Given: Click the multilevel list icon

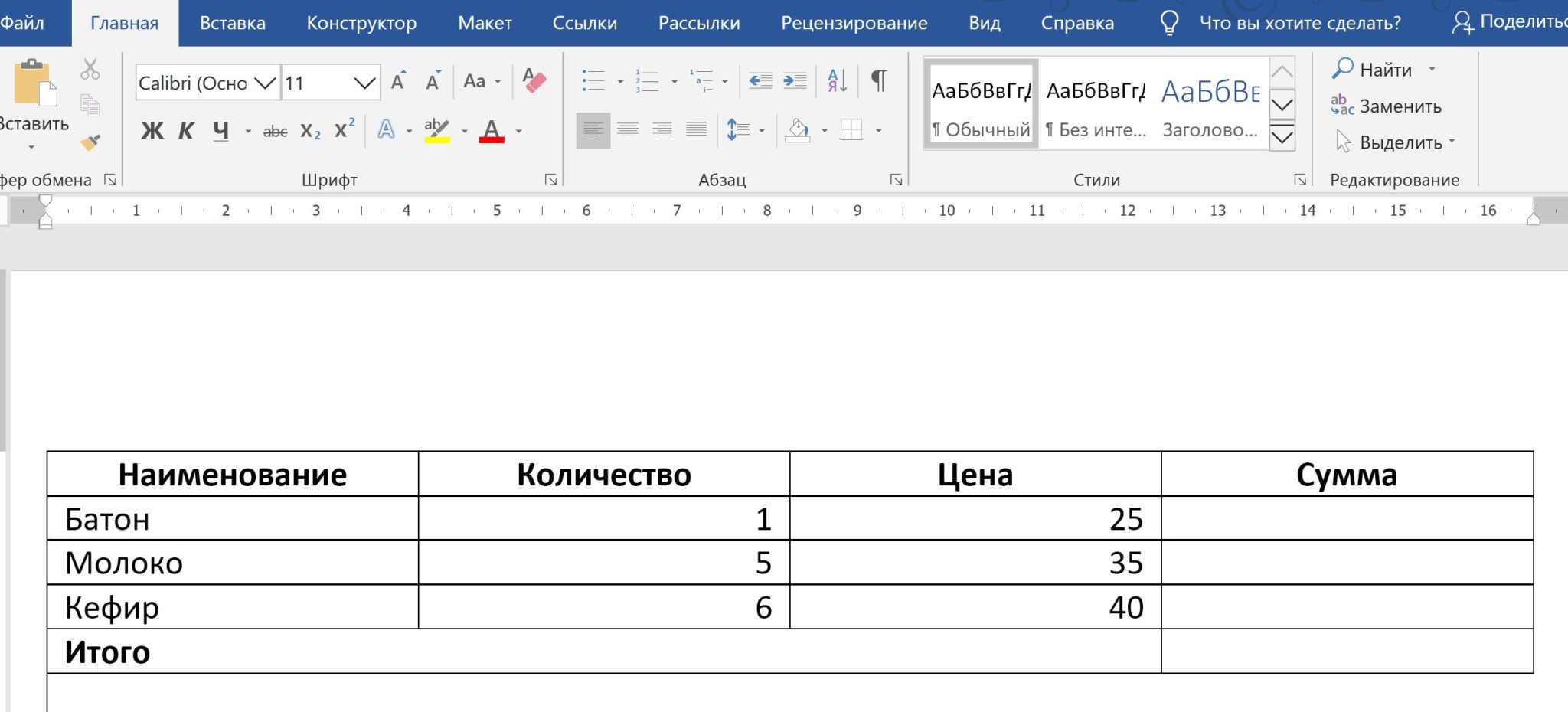Looking at the screenshot, I should (x=701, y=80).
